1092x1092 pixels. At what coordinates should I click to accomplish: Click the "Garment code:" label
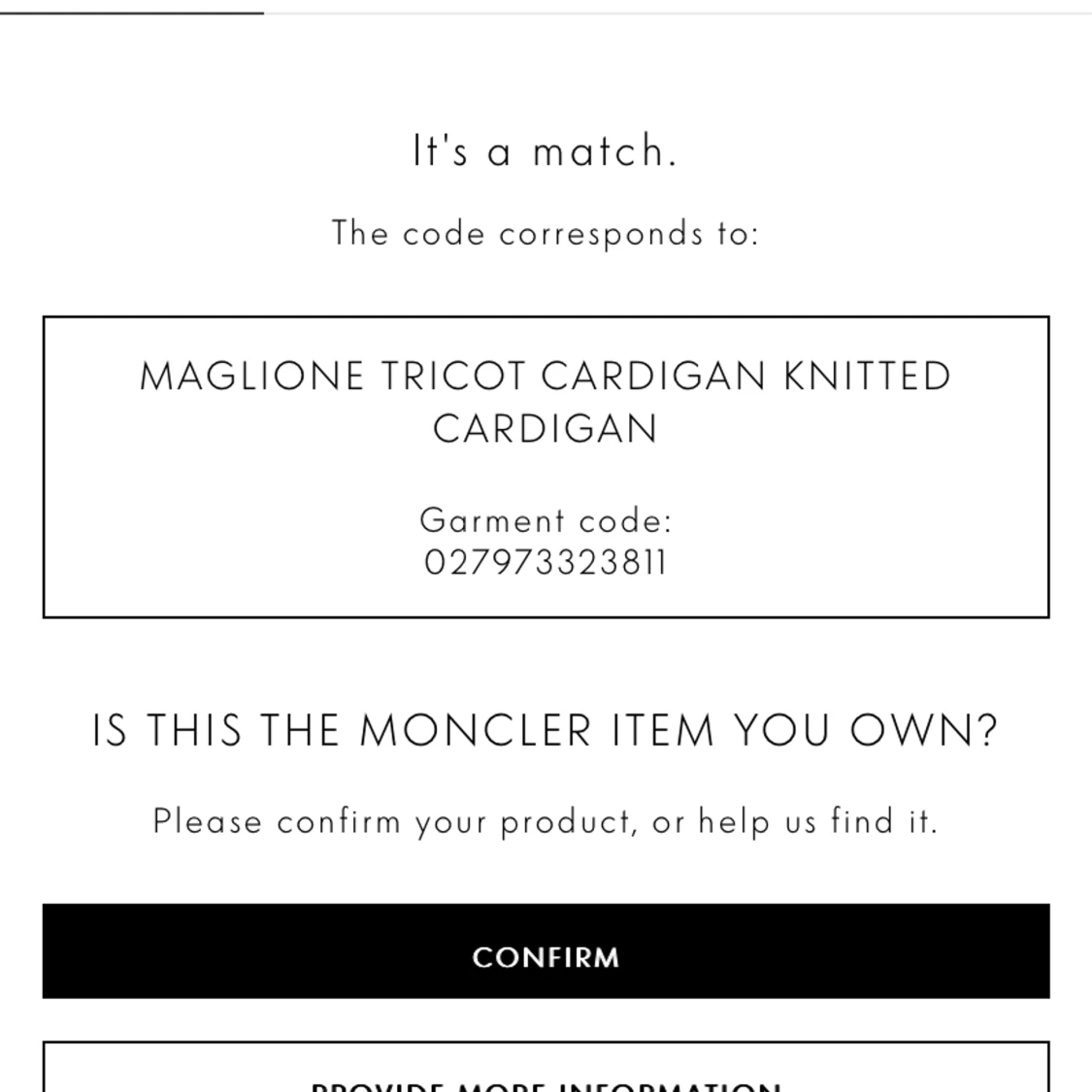tap(546, 520)
